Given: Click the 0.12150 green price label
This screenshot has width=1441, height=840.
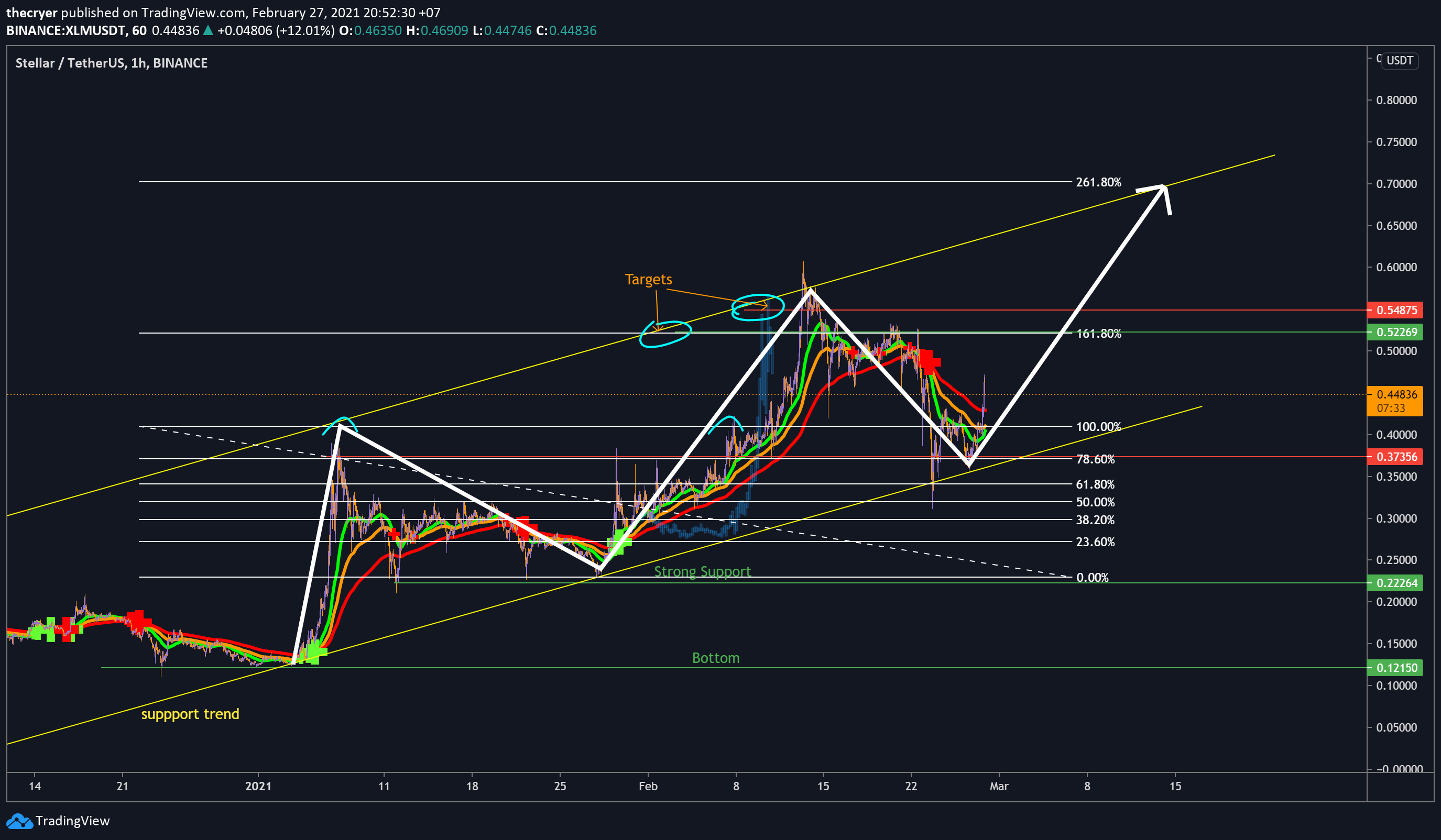Looking at the screenshot, I should click(x=1395, y=667).
